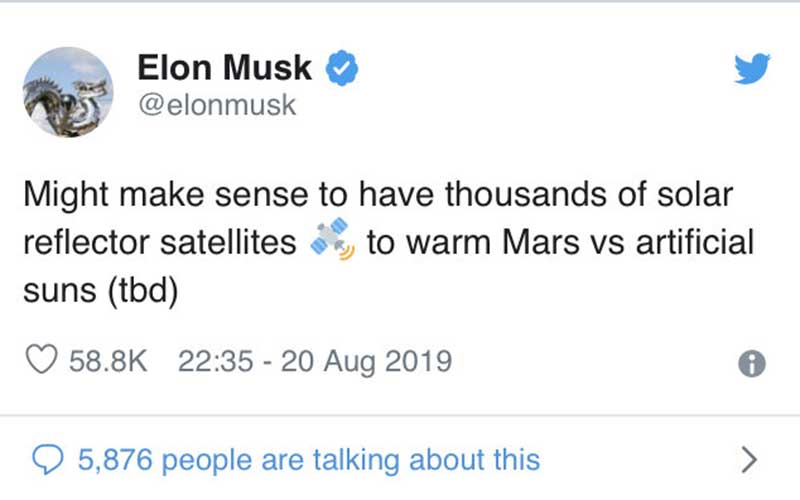The width and height of the screenshot is (800, 500).
Task: Open the Twitter bird logo
Action: point(752,67)
